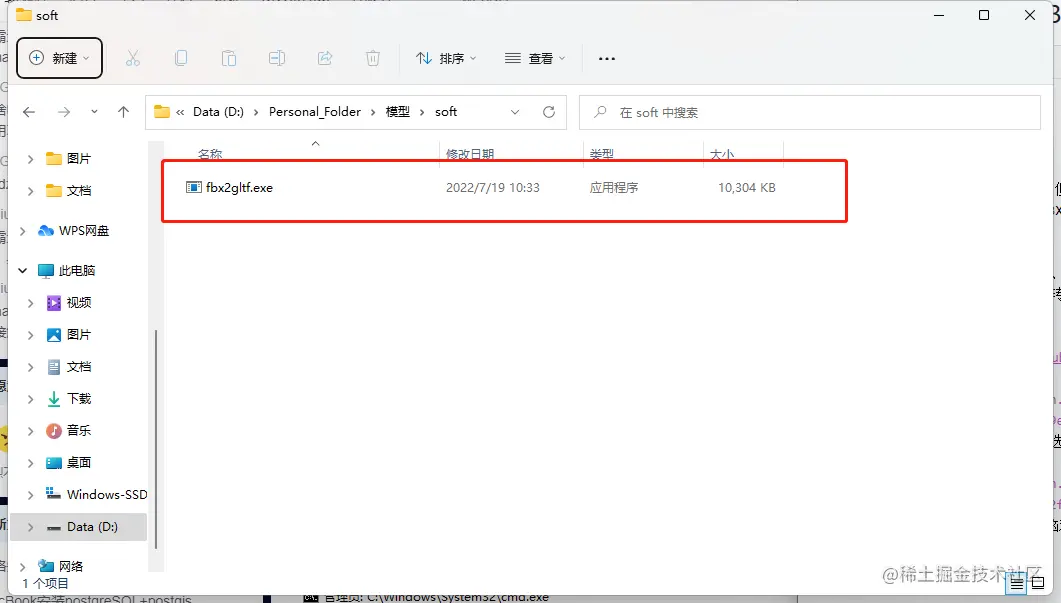The height and width of the screenshot is (603, 1061).
Task: Click 模型 breadcrumb in address bar
Action: click(398, 112)
